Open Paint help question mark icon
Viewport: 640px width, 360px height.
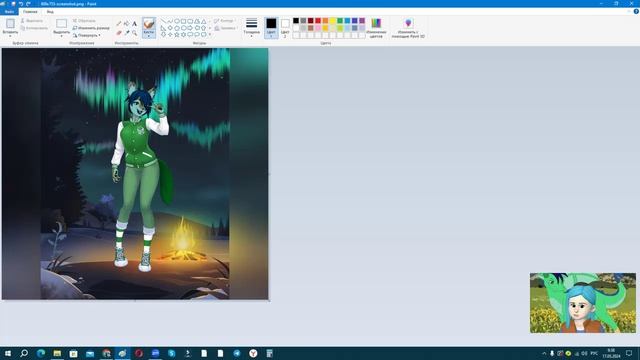636,11
